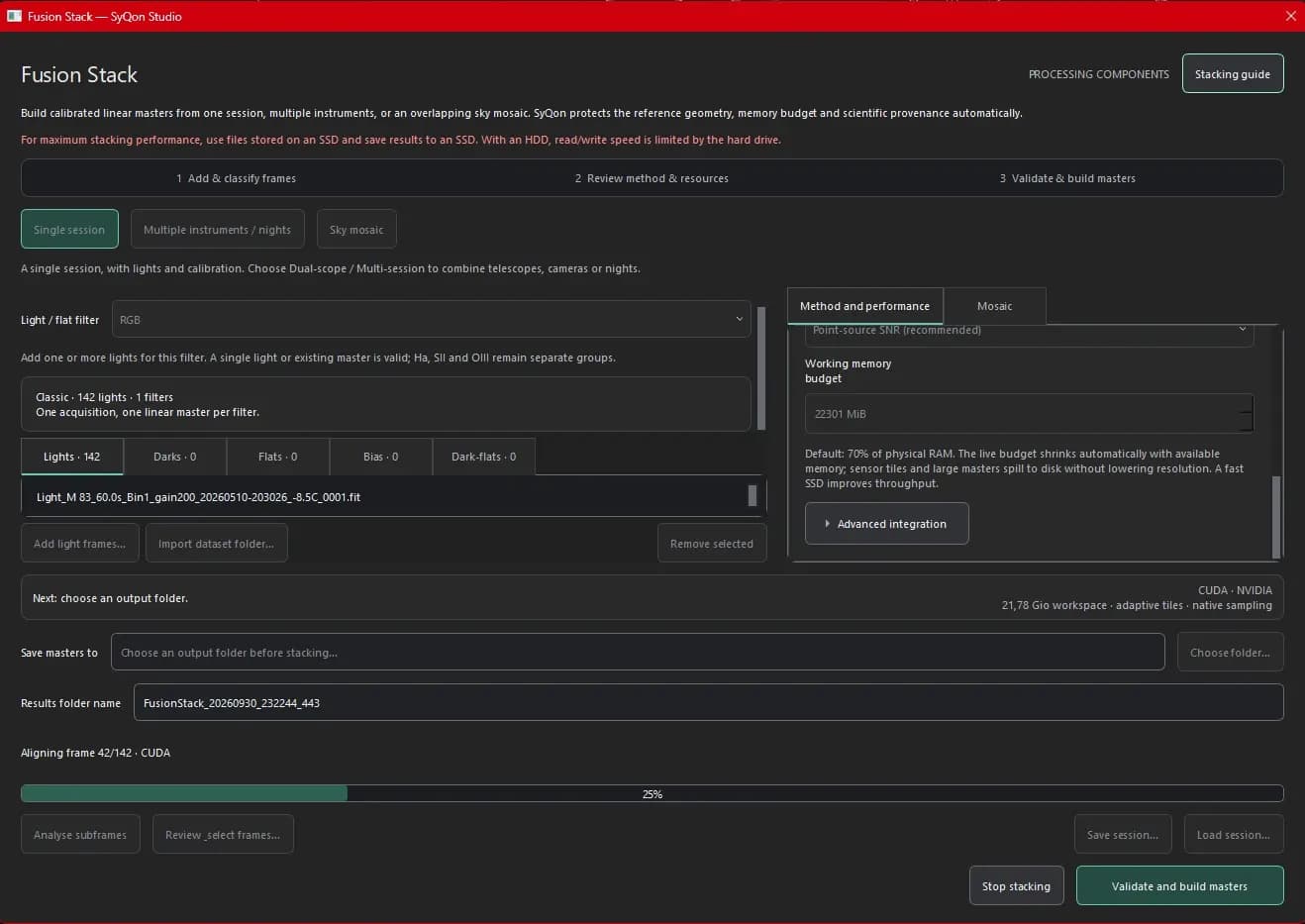Viewport: 1305px width, 924px height.
Task: Select the Method and performance tab
Action: [x=865, y=306]
